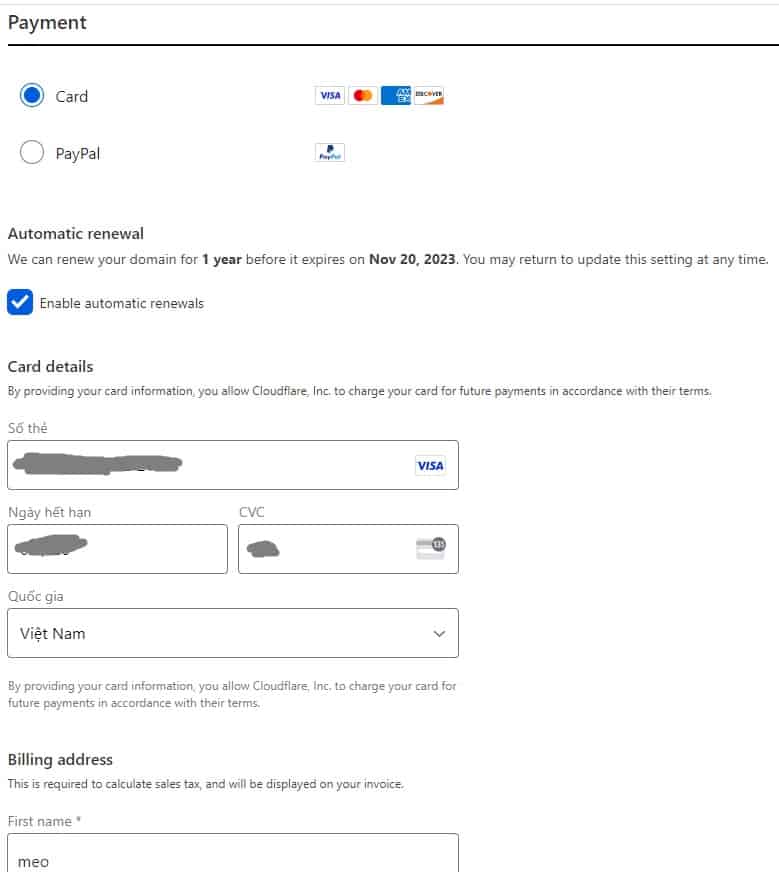Click the CVC card hint icon

[x=430, y=548]
